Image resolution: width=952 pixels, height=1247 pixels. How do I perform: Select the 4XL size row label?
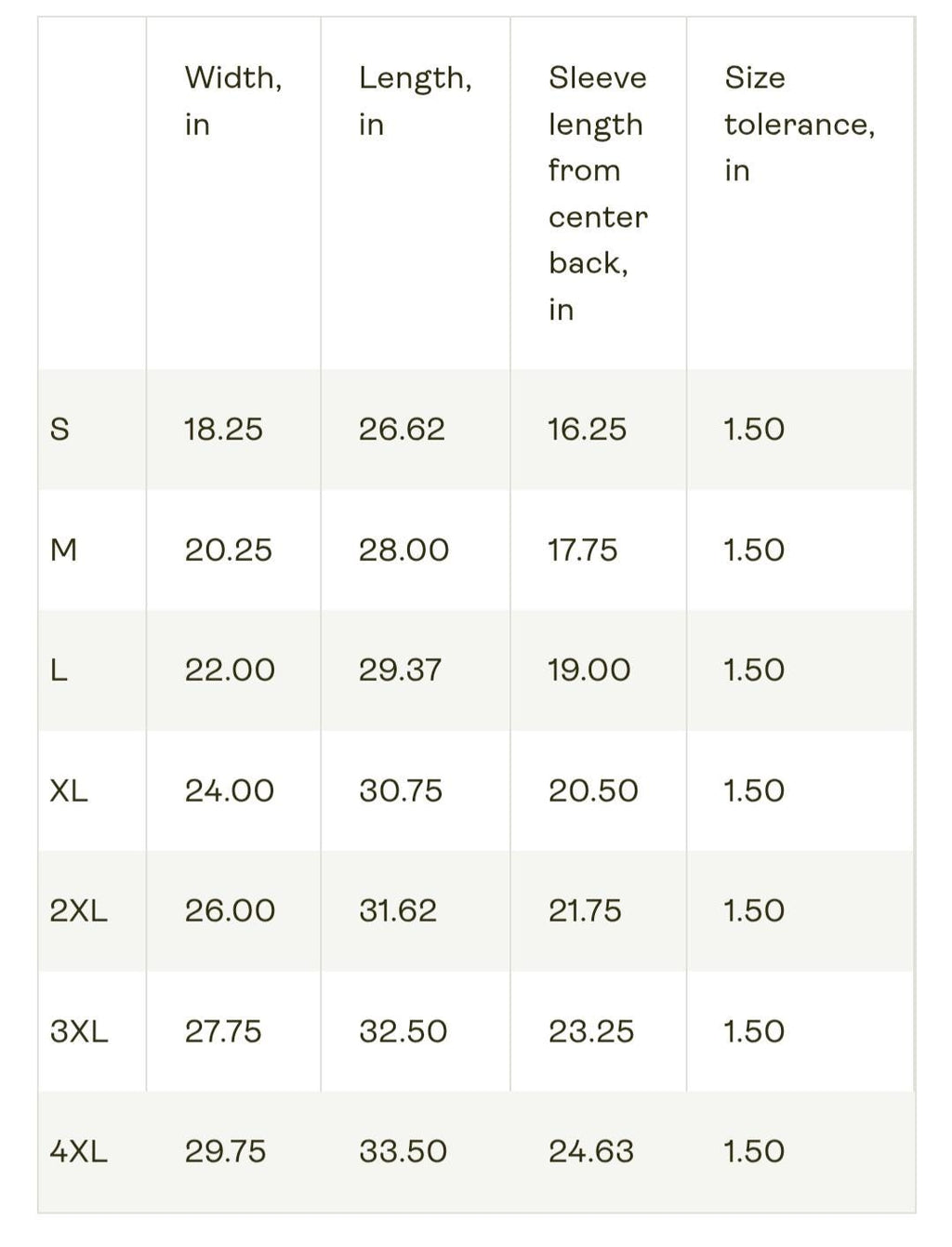(x=79, y=1152)
